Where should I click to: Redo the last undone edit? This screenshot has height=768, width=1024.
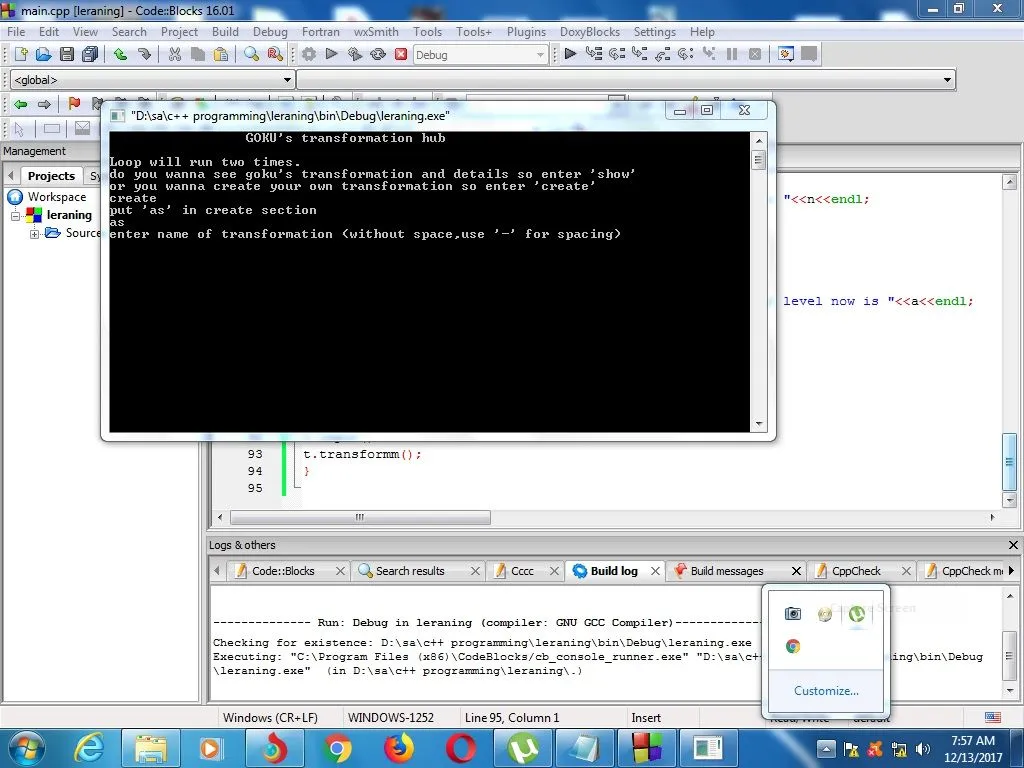click(x=144, y=54)
